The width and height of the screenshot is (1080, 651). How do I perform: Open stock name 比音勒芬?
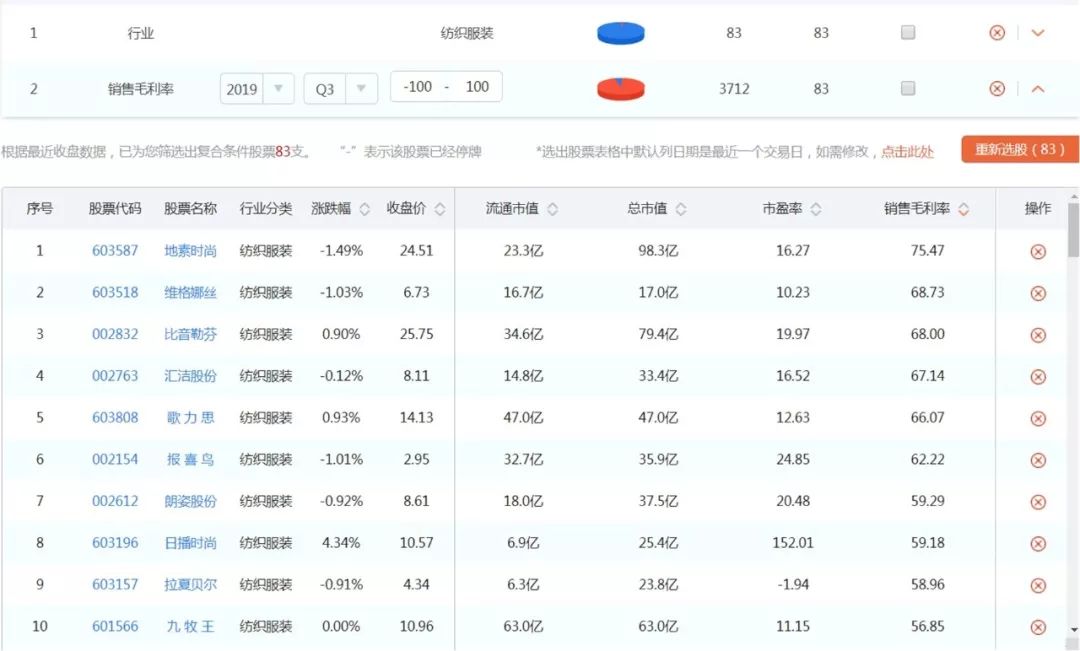tap(190, 334)
